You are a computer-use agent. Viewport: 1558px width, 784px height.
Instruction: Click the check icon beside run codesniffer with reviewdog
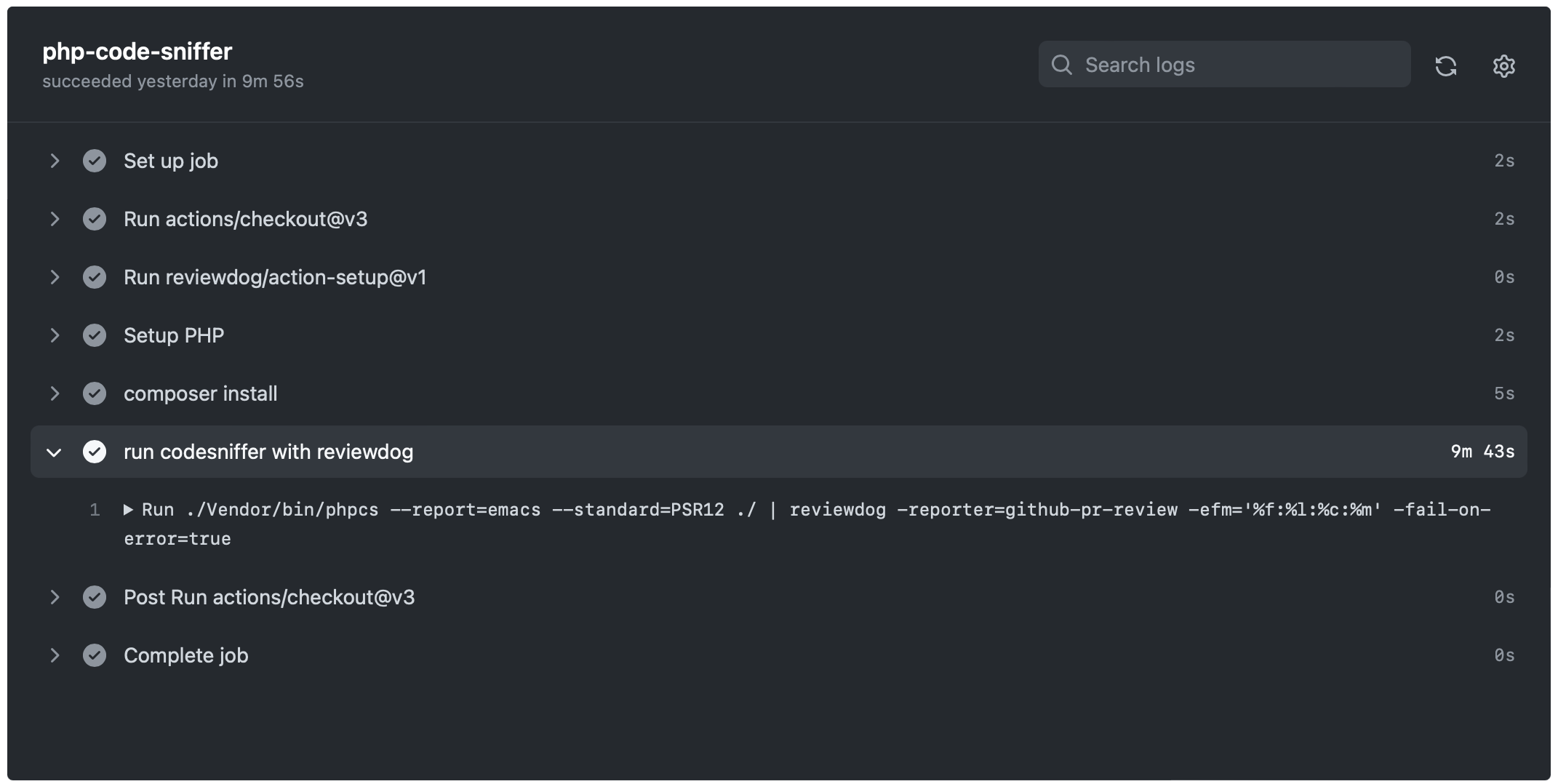click(x=95, y=452)
